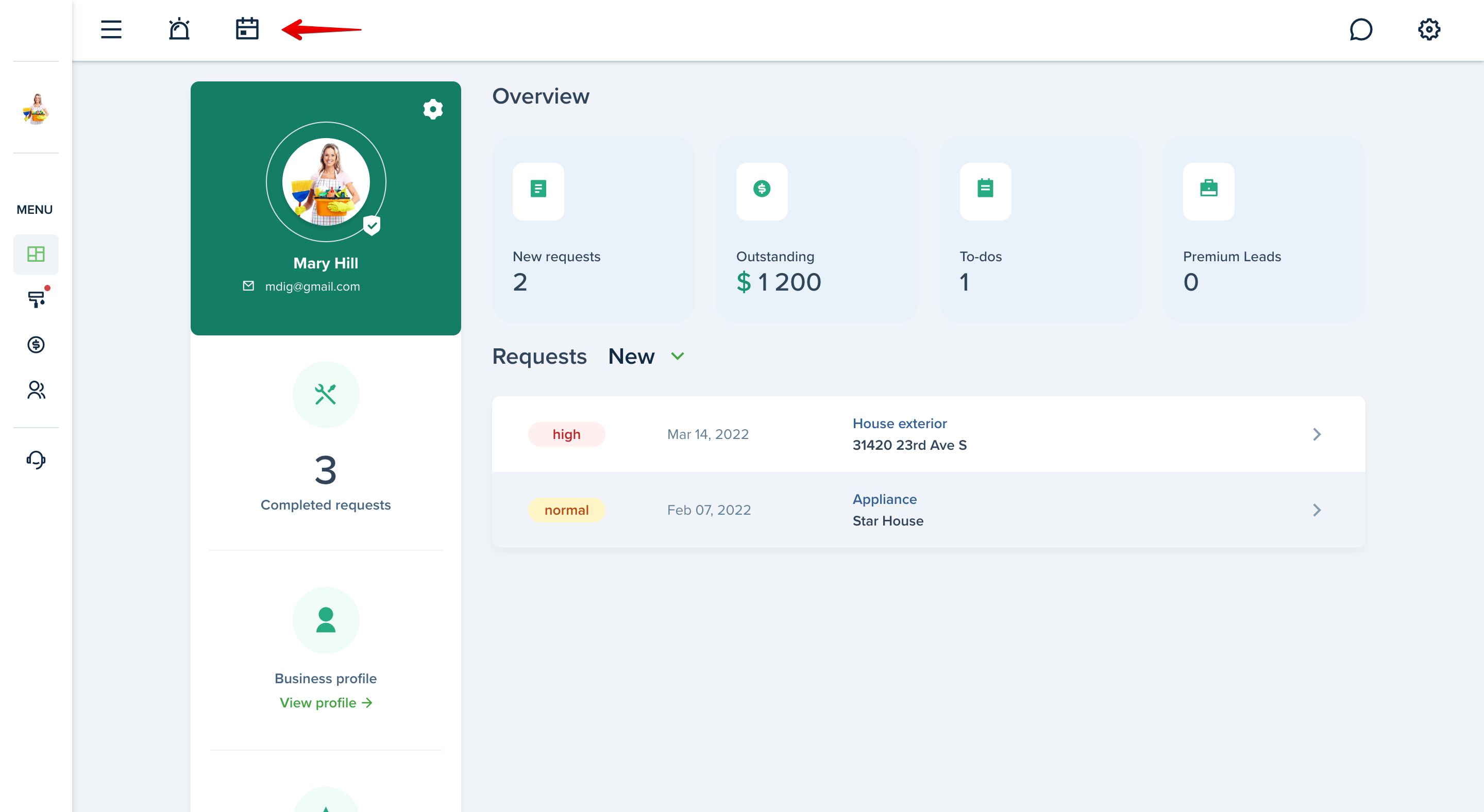This screenshot has height=812, width=1484.
Task: Click the Overview heading
Action: (541, 96)
